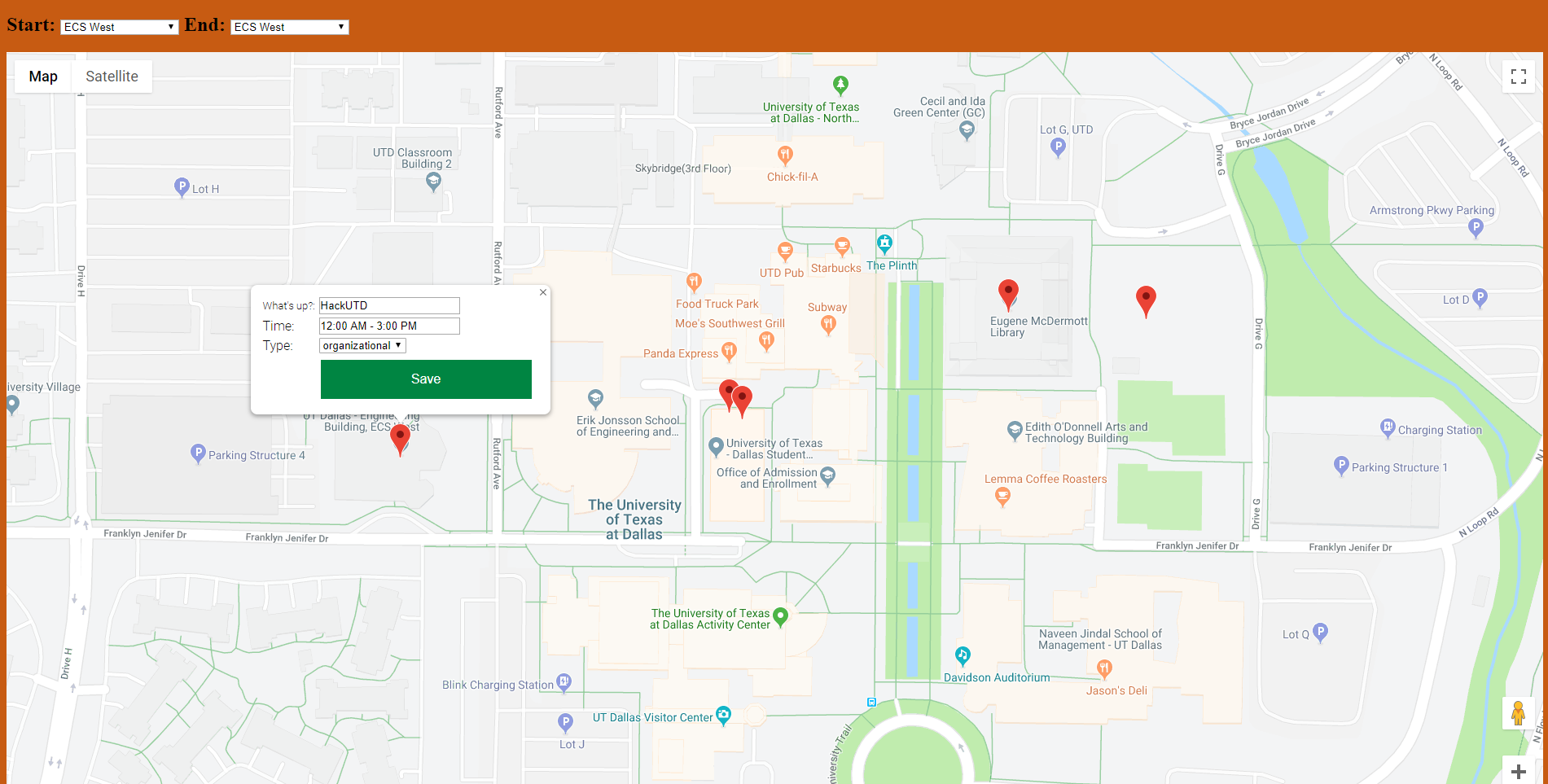
Task: Select the red marker east of the library
Action: [1146, 301]
